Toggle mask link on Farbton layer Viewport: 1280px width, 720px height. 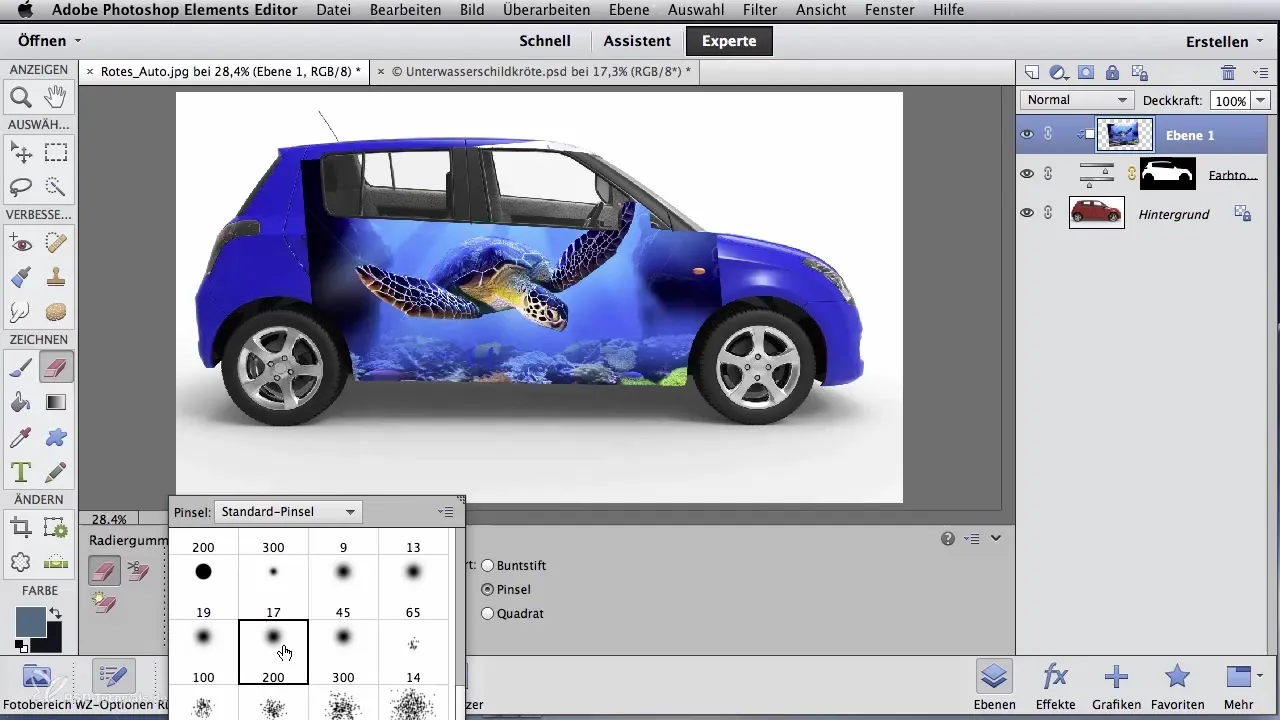(1132, 174)
